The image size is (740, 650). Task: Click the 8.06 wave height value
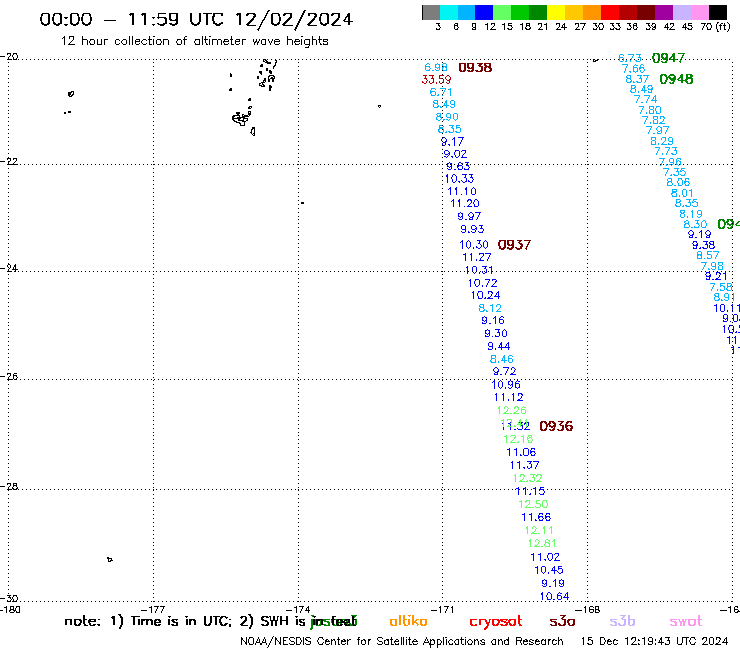(x=678, y=182)
